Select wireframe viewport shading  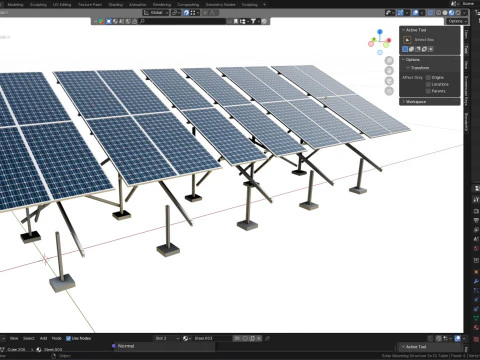point(438,13)
